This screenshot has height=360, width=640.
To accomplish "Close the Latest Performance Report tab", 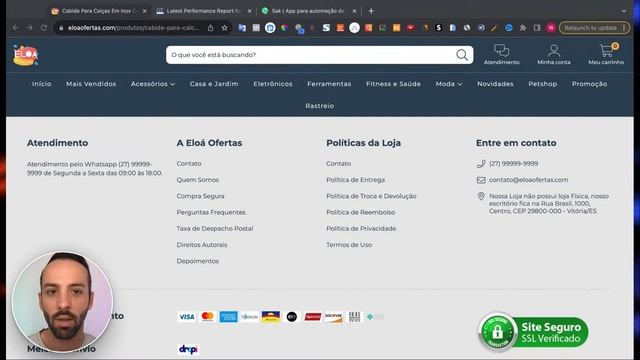I will pos(249,11).
